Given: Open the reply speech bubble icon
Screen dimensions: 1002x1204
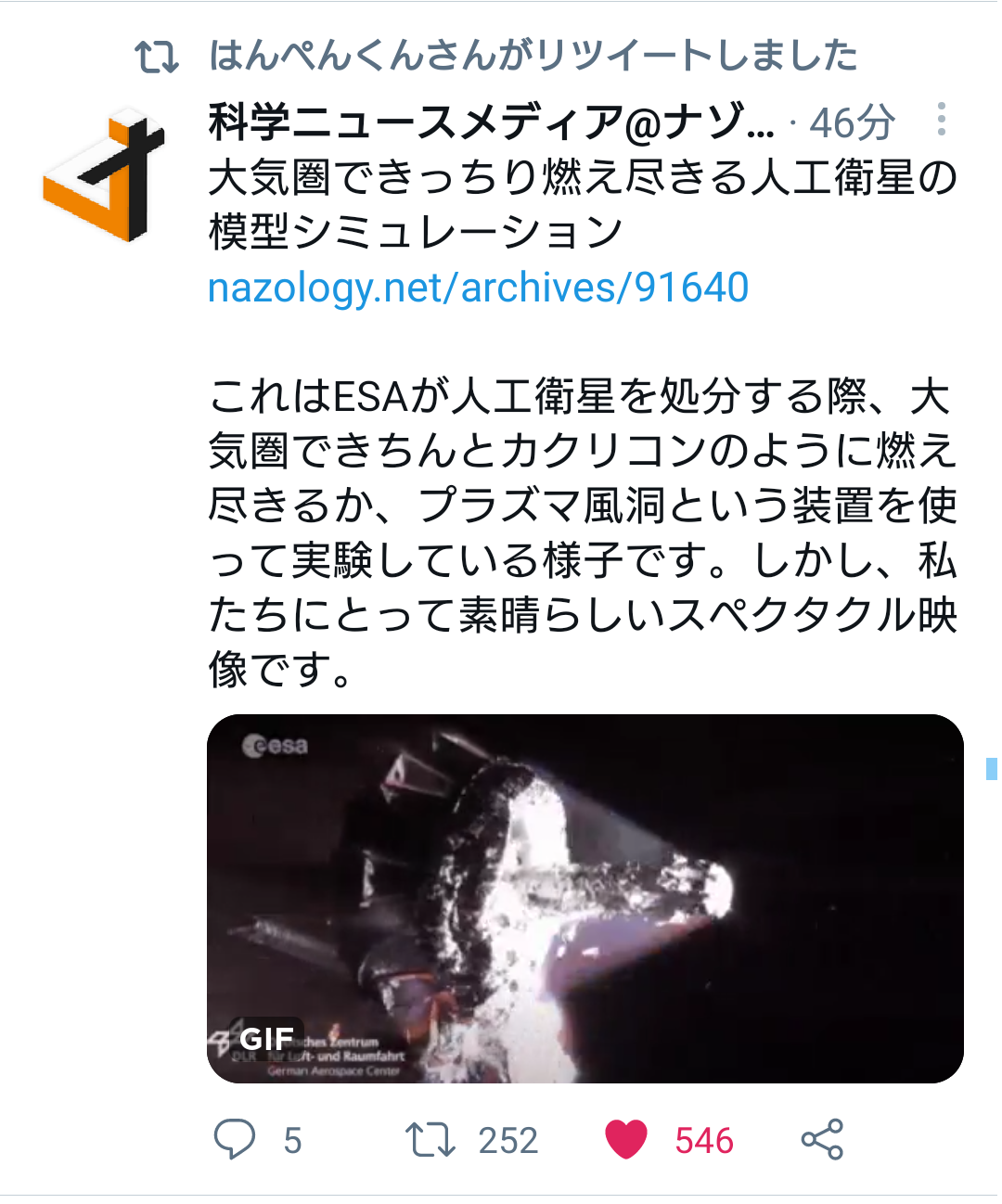Looking at the screenshot, I should (x=235, y=1139).
